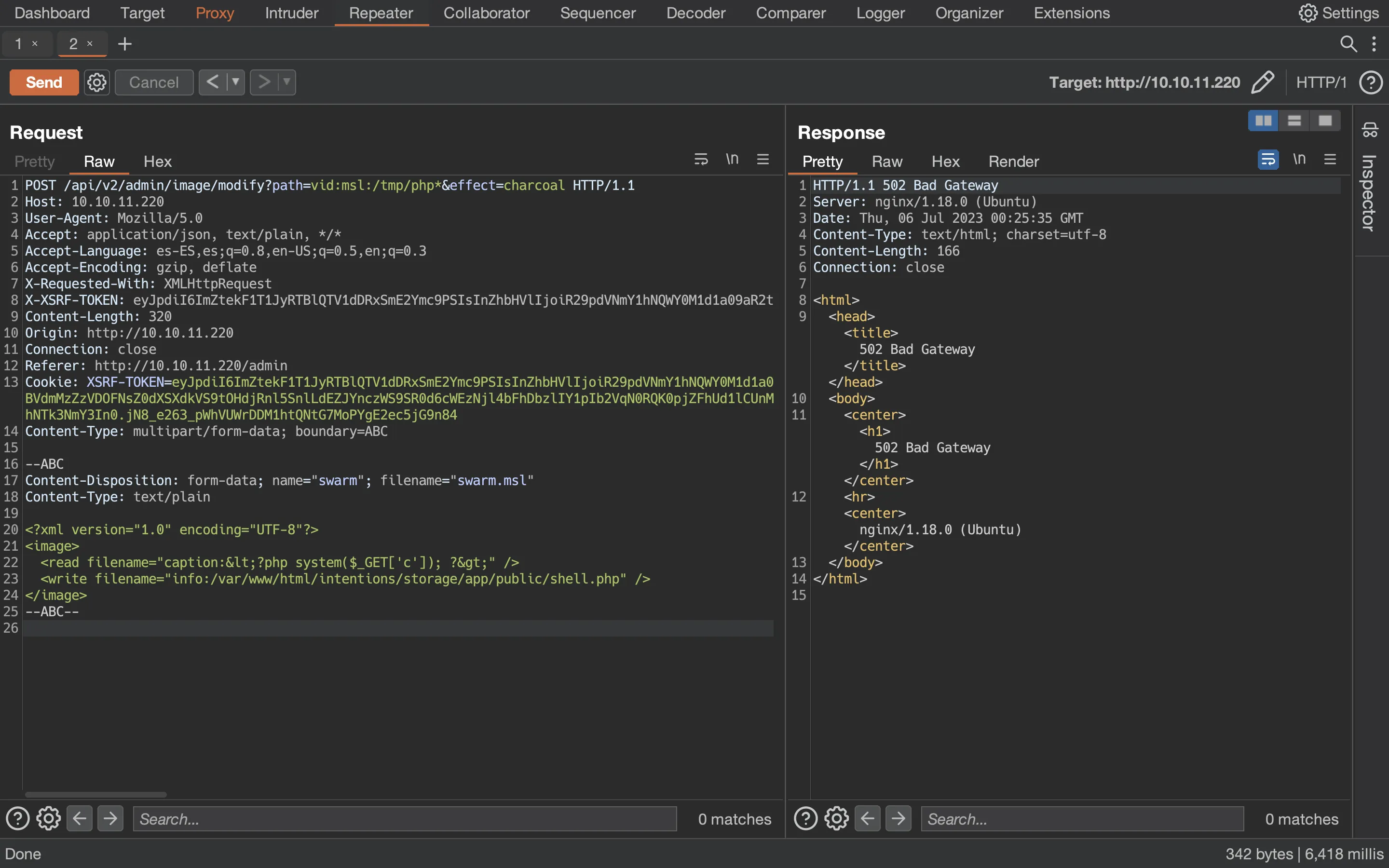
Task: Select combined tabbed layout view
Action: coord(1325,121)
